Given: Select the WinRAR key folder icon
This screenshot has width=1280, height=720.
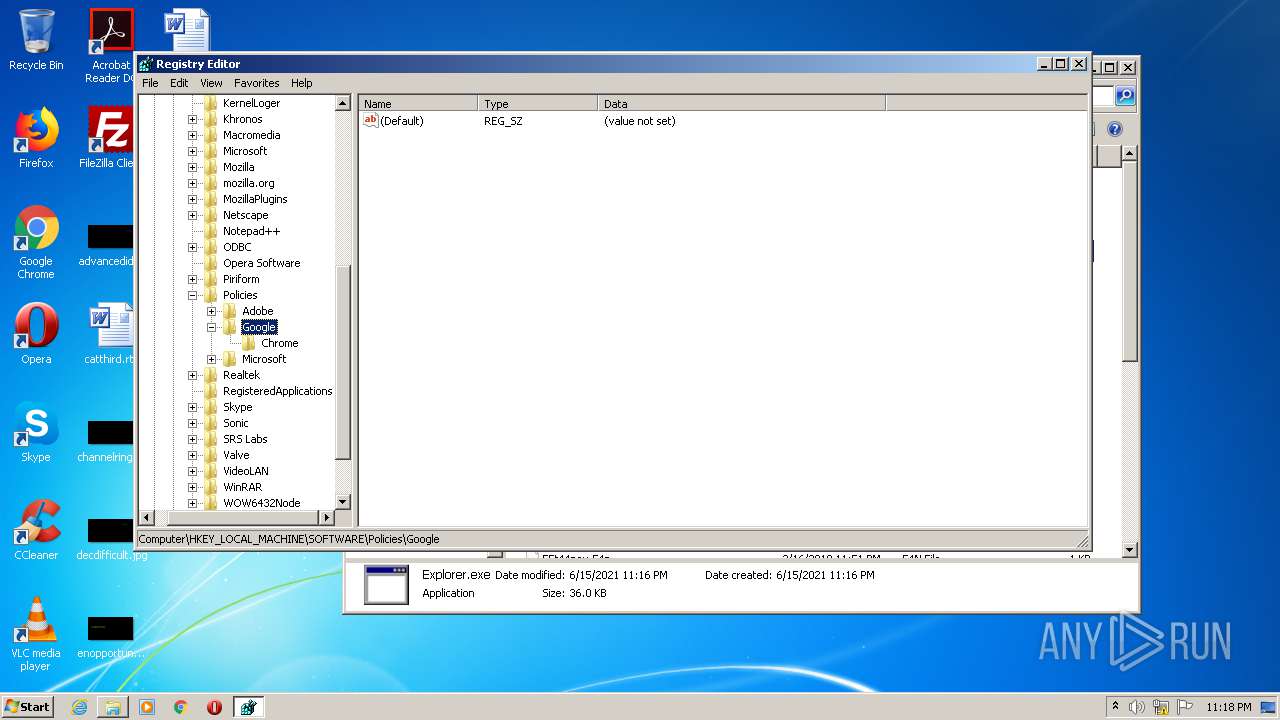Looking at the screenshot, I should (x=211, y=487).
